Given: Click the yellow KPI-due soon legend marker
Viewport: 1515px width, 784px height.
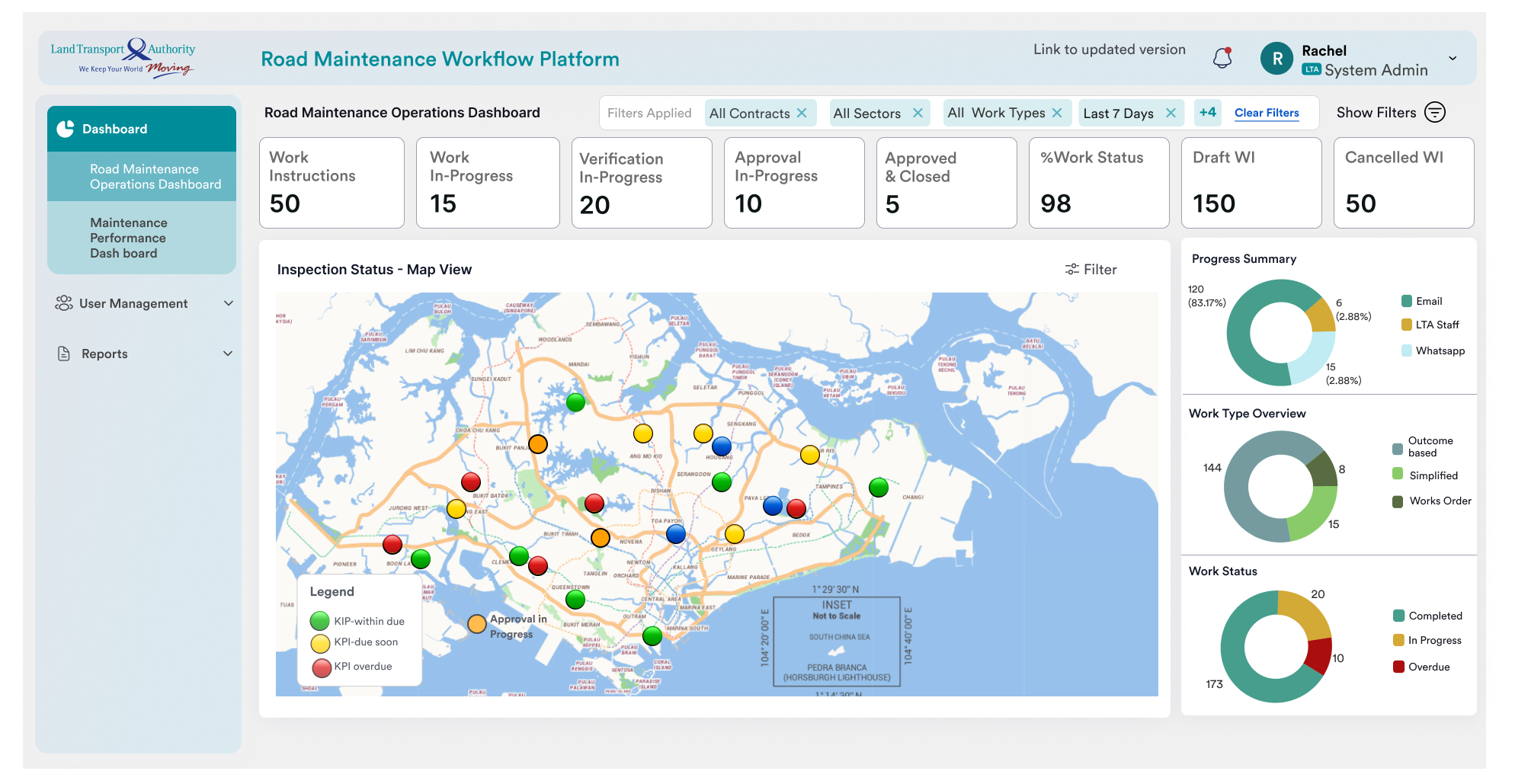Looking at the screenshot, I should click(320, 643).
